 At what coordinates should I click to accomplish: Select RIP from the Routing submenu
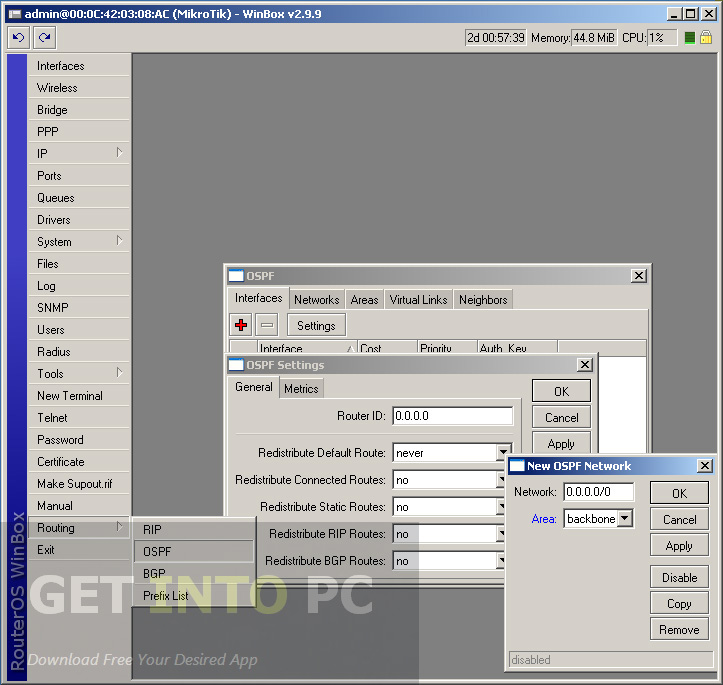pyautogui.click(x=194, y=530)
